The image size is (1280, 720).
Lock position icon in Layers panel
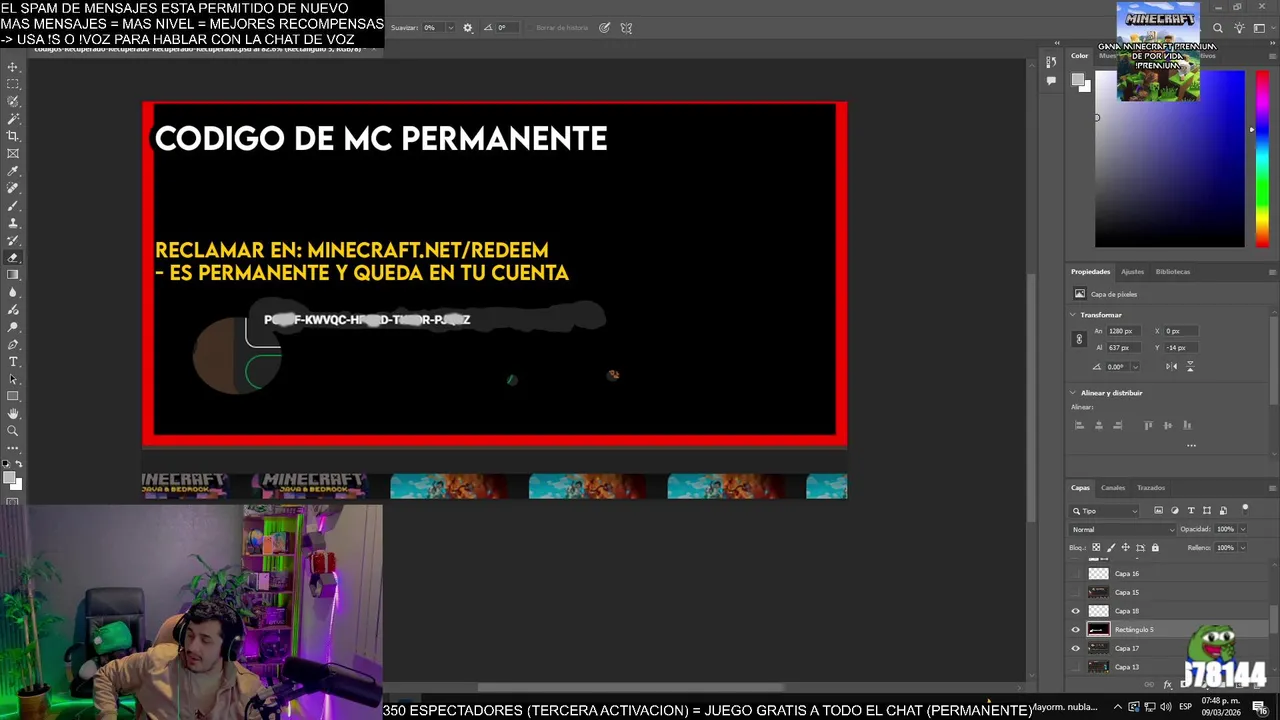tap(1125, 548)
